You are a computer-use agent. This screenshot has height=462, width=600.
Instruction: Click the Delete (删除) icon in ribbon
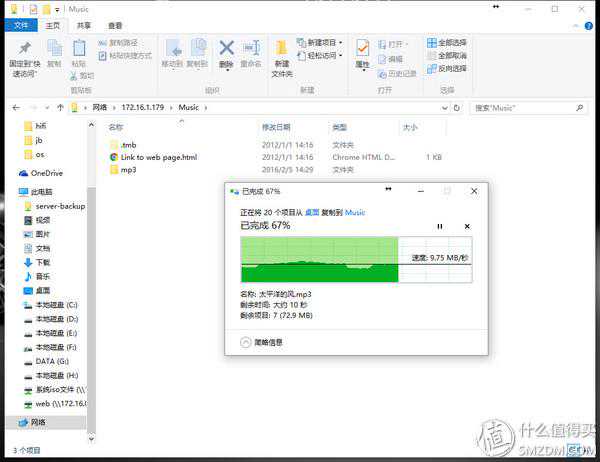pyautogui.click(x=227, y=52)
